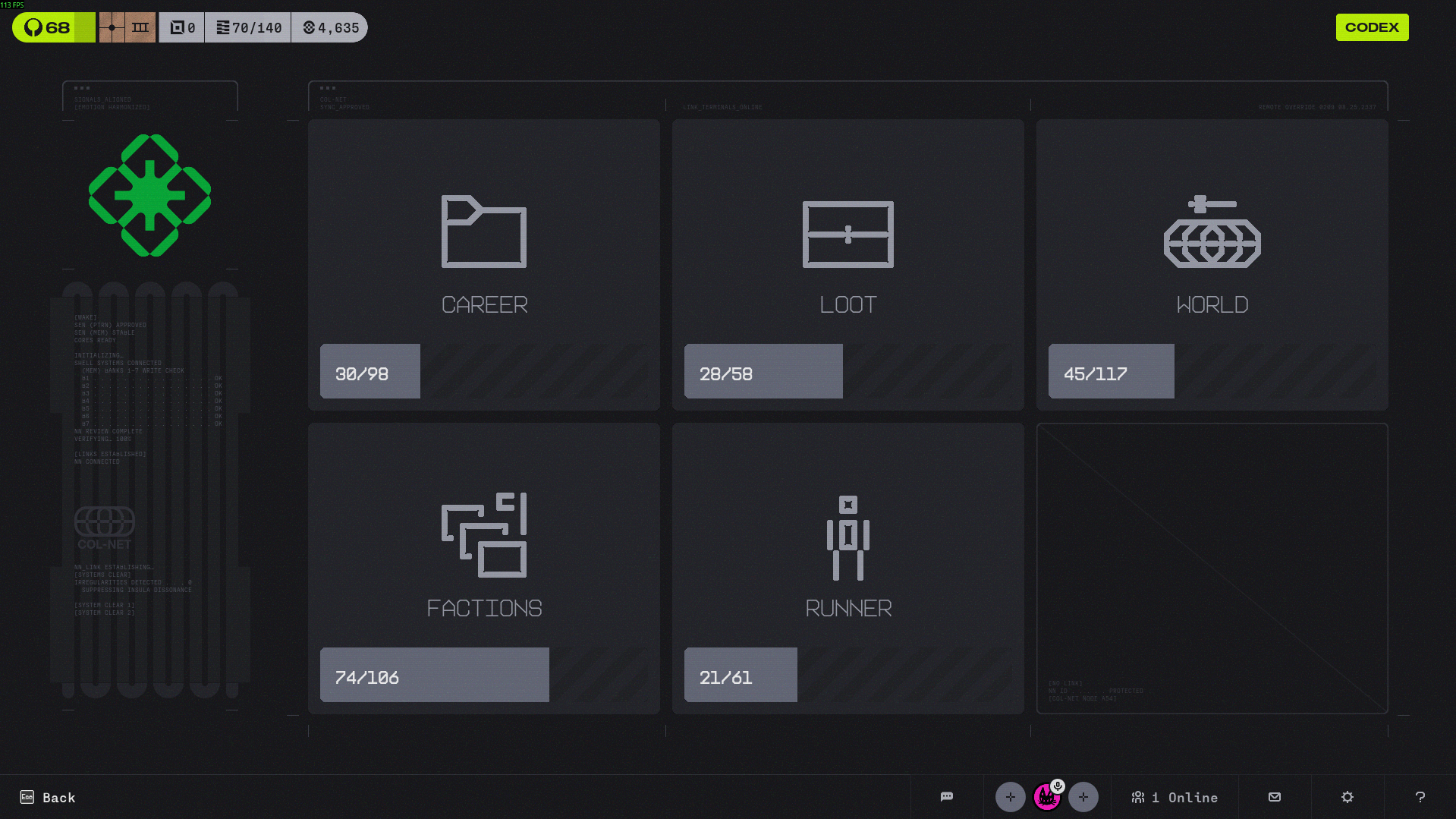Go back using the Back button
The width and height of the screenshot is (1456, 819).
48,797
